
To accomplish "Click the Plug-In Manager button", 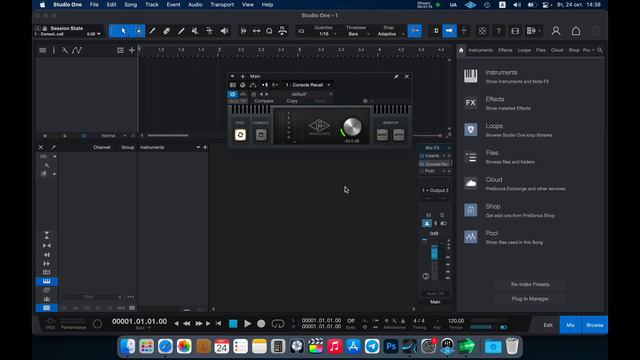I will 530,299.
